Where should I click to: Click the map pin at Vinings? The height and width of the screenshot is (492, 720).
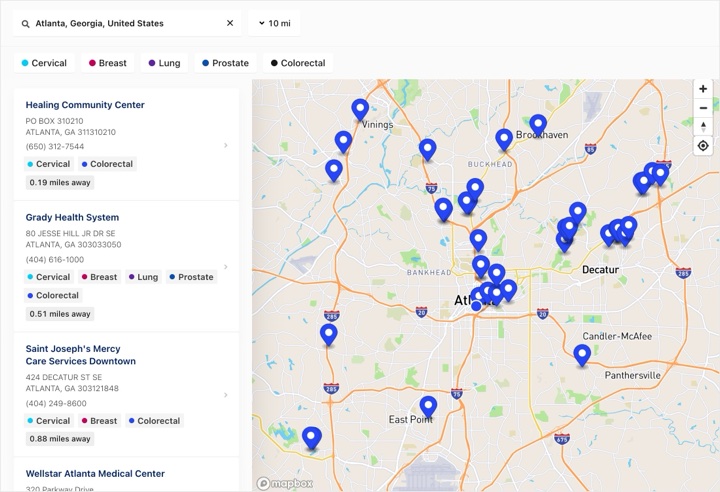(x=360, y=110)
